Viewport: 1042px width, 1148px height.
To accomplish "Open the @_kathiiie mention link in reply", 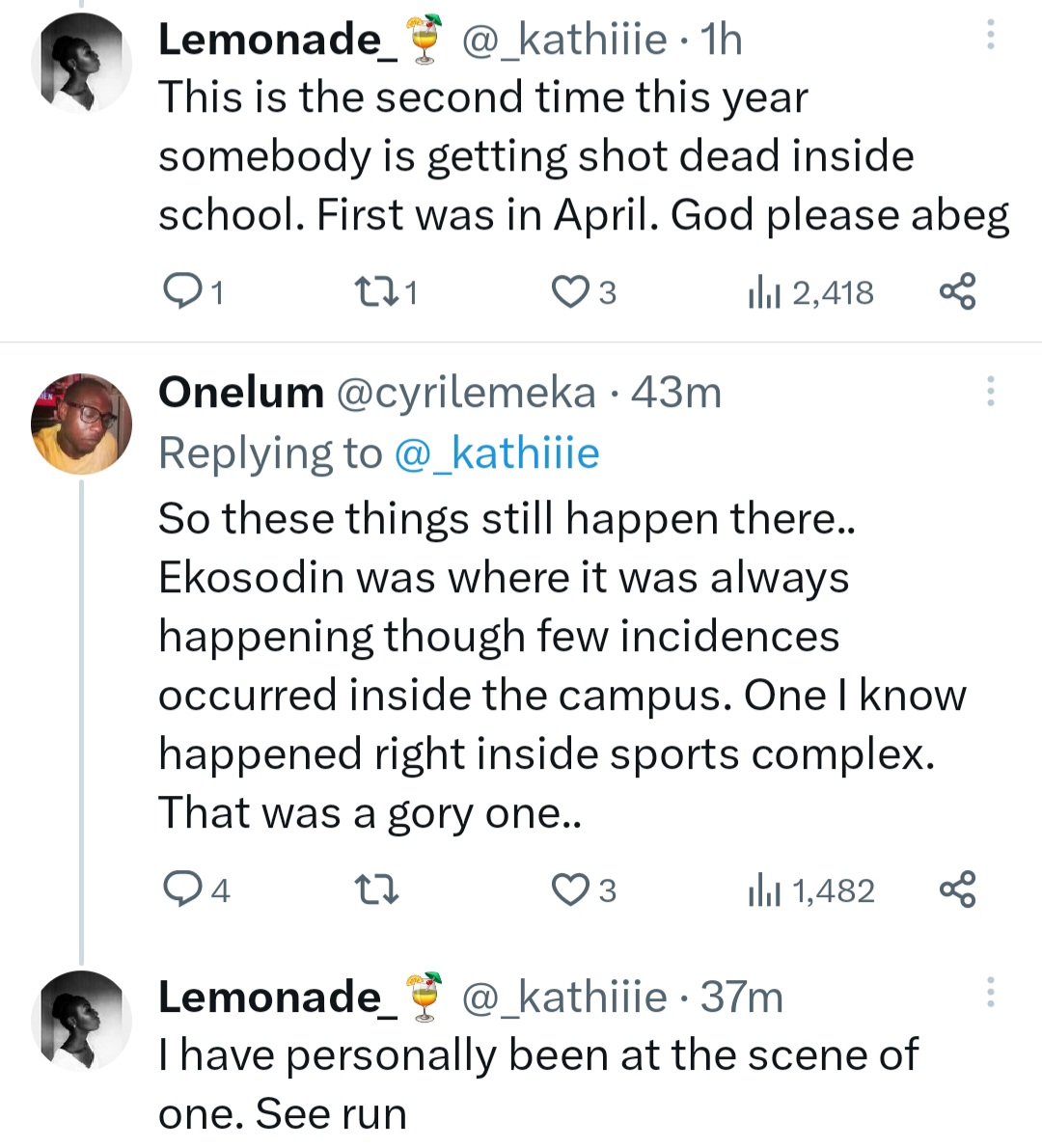I will point(497,452).
